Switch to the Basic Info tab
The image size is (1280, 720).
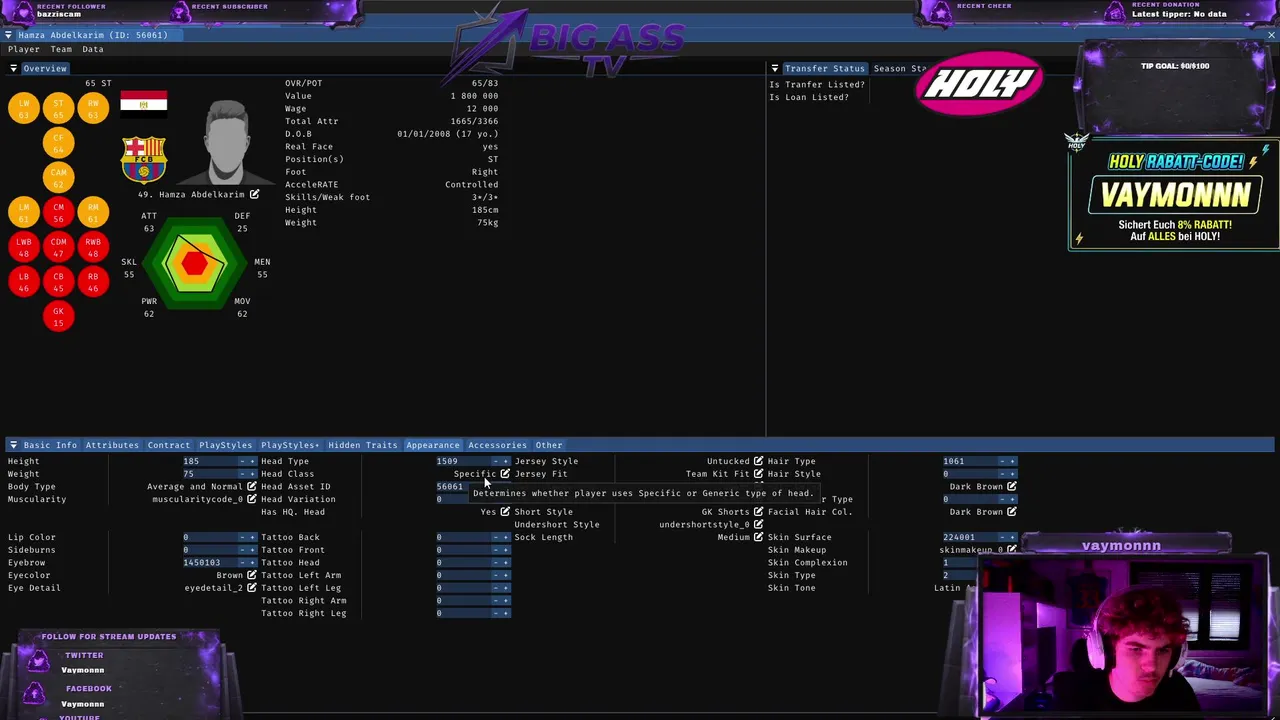click(x=50, y=445)
